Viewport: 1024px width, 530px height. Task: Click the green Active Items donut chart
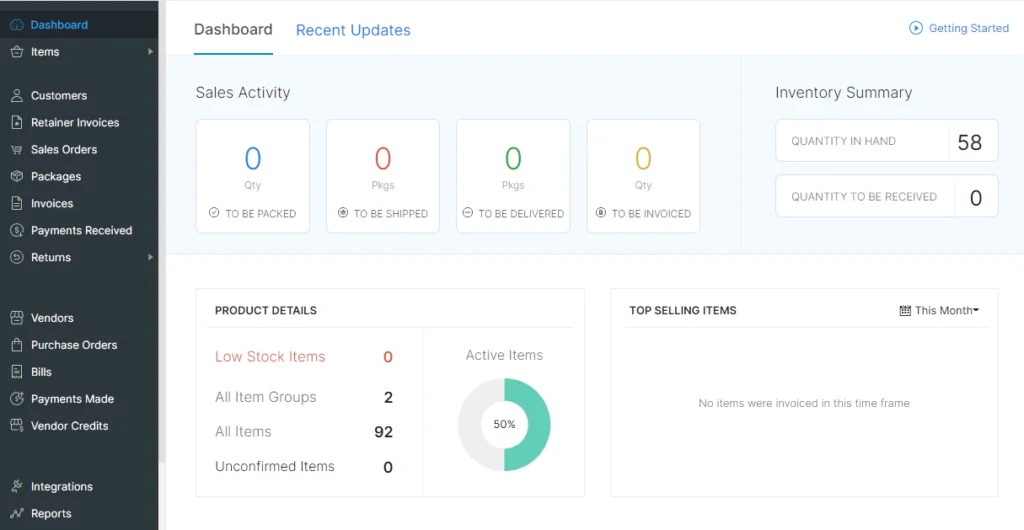tap(528, 425)
